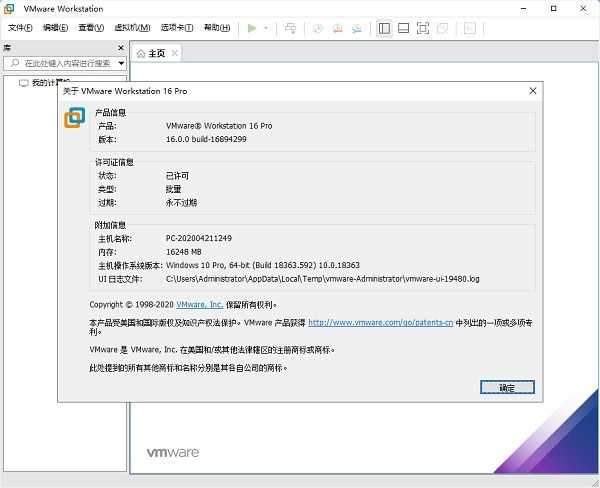Open the vmware.com patents-cn link
600x488 pixels.
(381, 323)
